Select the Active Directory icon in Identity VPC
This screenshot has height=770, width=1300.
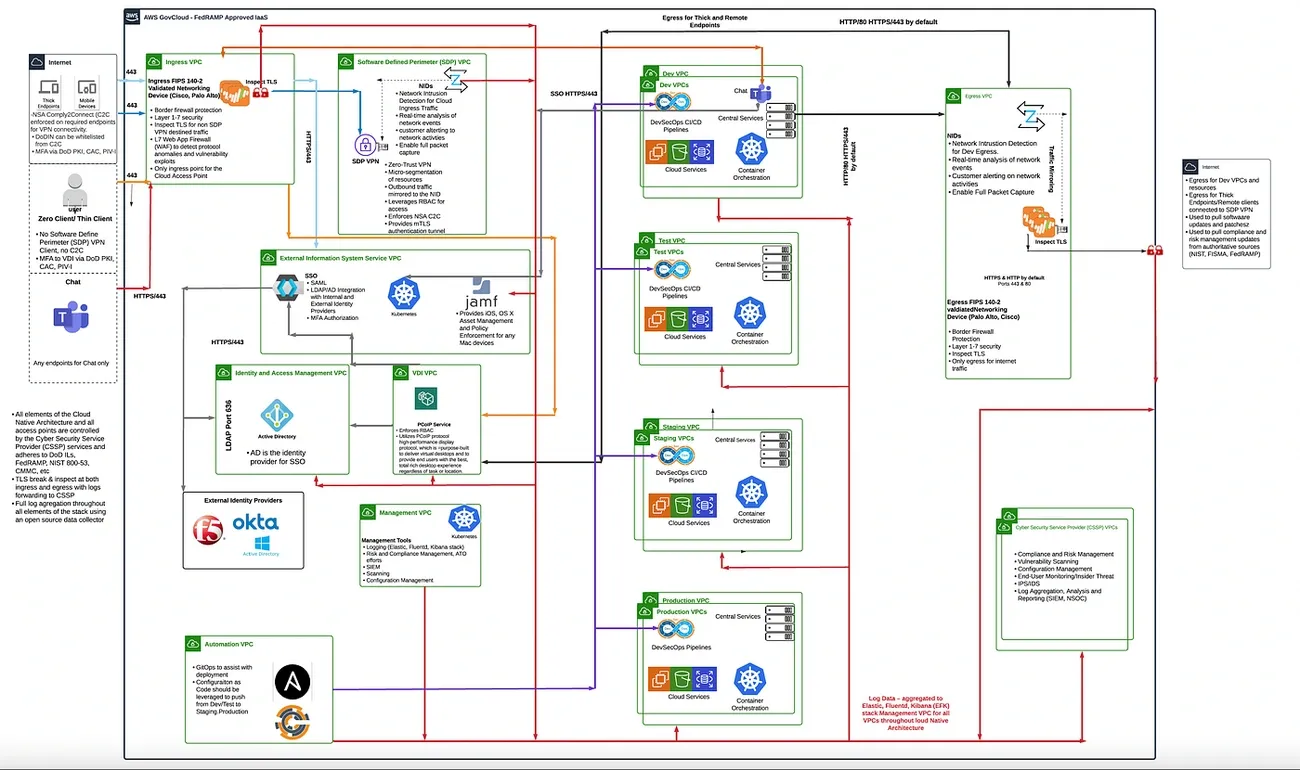click(276, 415)
